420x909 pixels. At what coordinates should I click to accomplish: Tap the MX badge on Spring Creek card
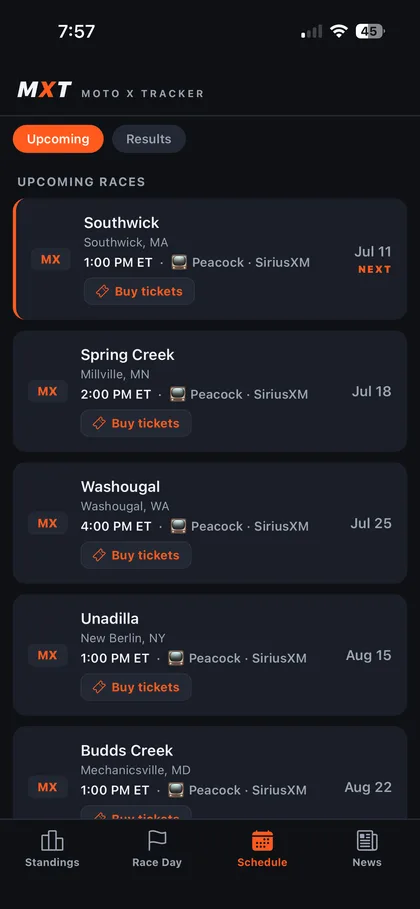coord(48,391)
